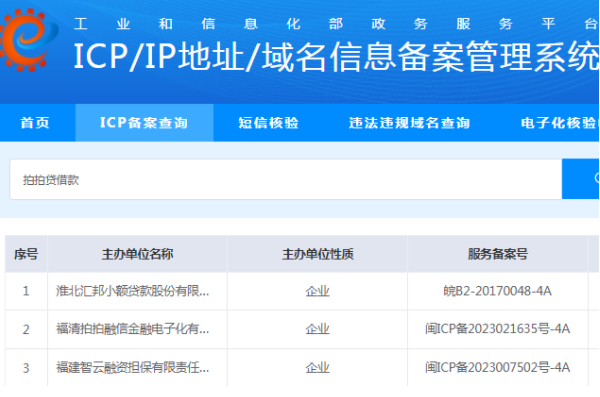Click record number 皖B2-20170048-4A

coord(497,291)
